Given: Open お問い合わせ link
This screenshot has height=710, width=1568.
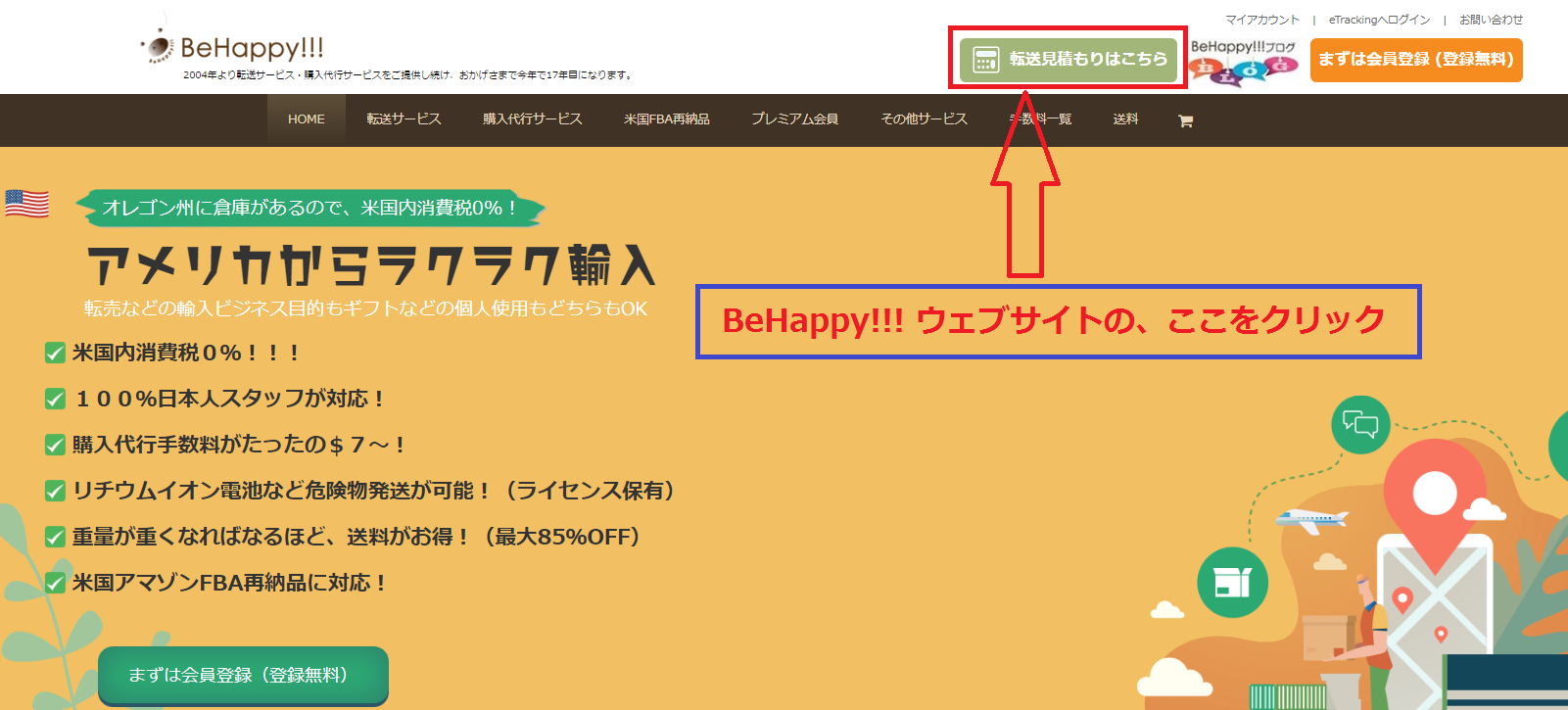Looking at the screenshot, I should pos(1491,20).
